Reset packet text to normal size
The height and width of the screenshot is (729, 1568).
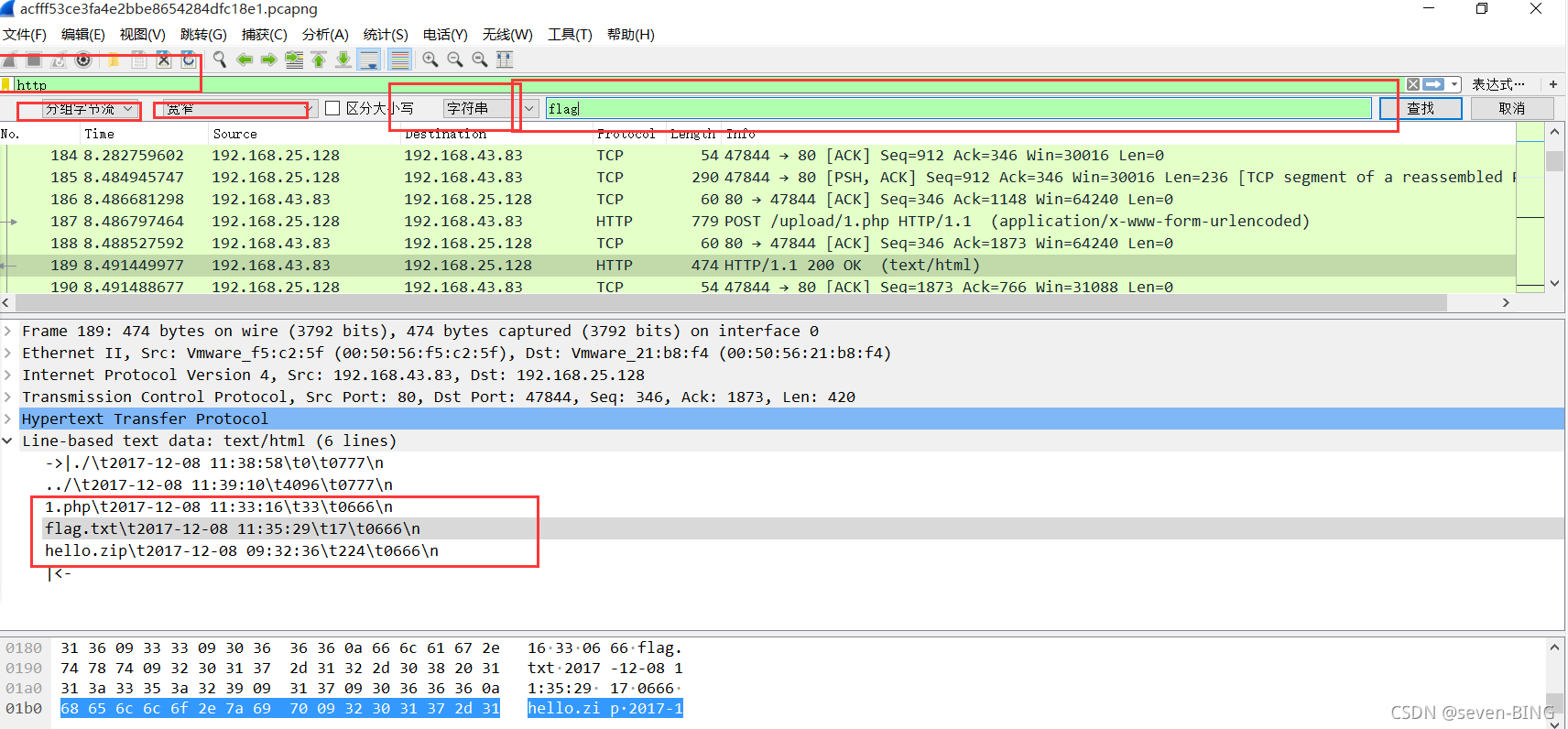click(480, 60)
